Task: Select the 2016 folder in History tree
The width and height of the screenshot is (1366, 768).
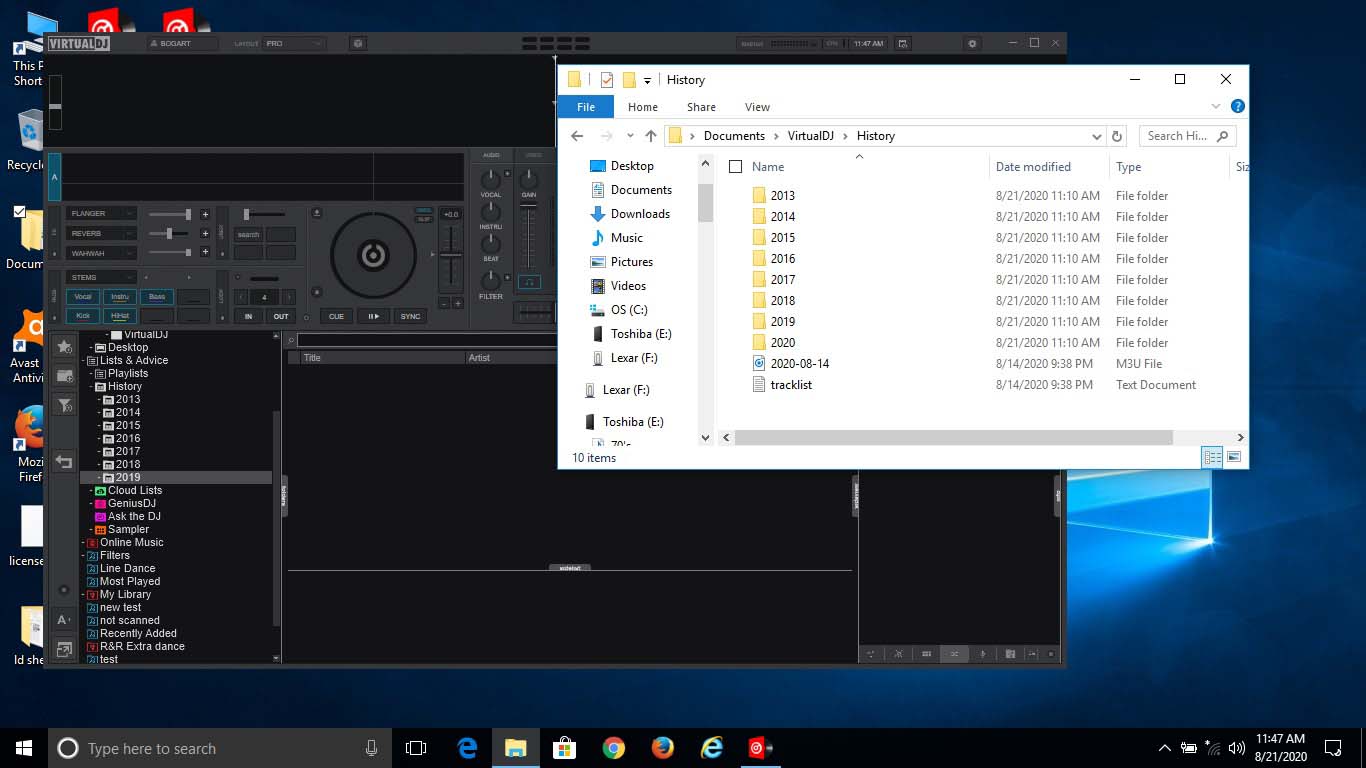Action: (x=128, y=438)
